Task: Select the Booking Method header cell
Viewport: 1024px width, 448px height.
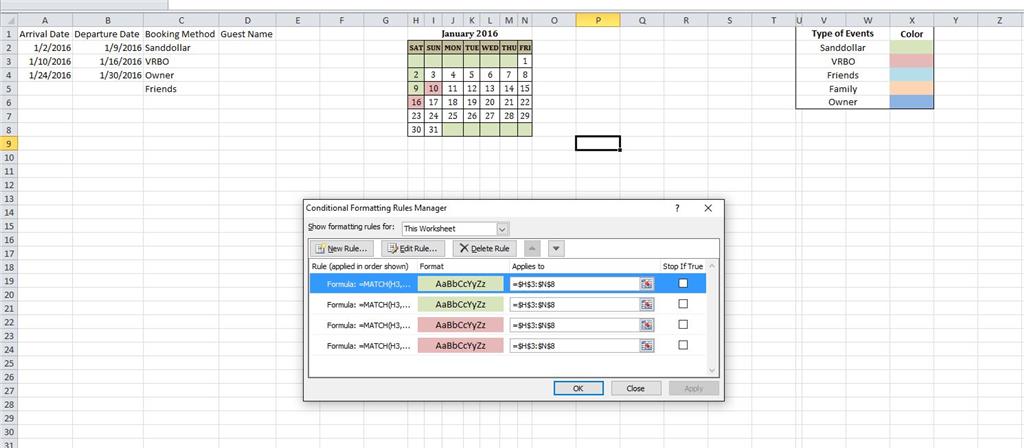Action: [x=181, y=34]
